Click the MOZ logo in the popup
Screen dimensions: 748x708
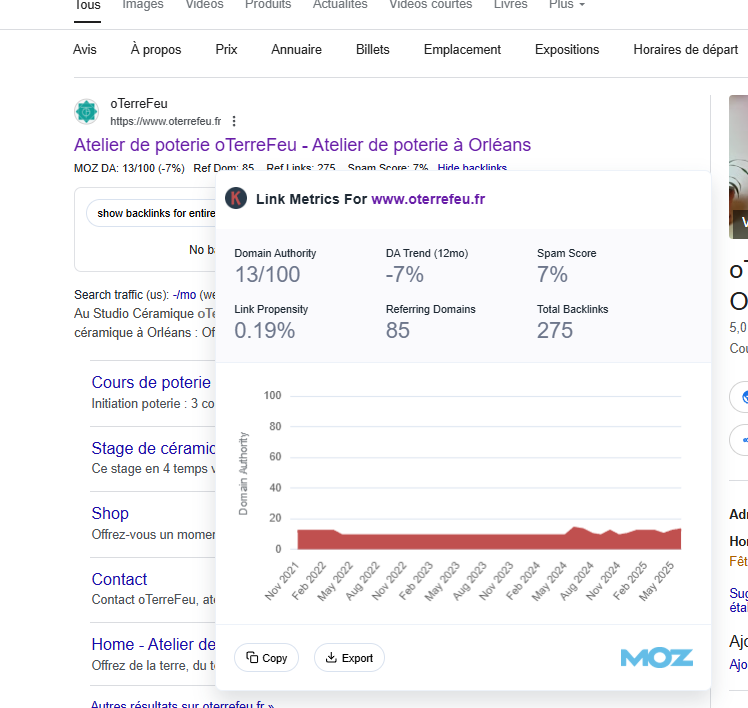click(656, 658)
